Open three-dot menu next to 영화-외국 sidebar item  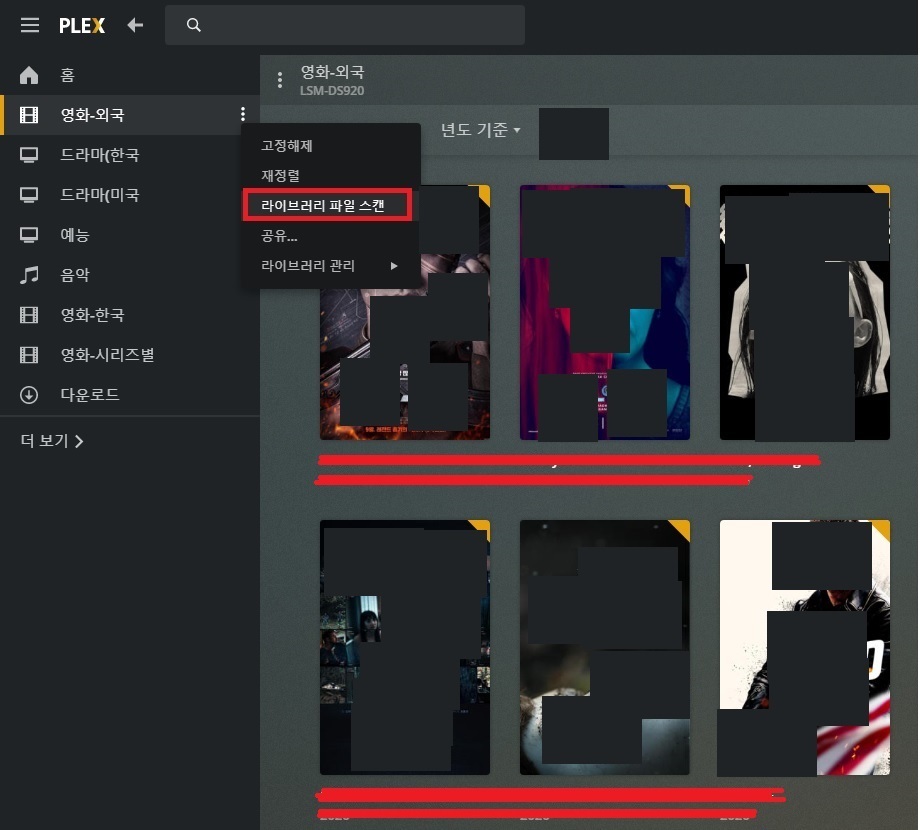242,114
